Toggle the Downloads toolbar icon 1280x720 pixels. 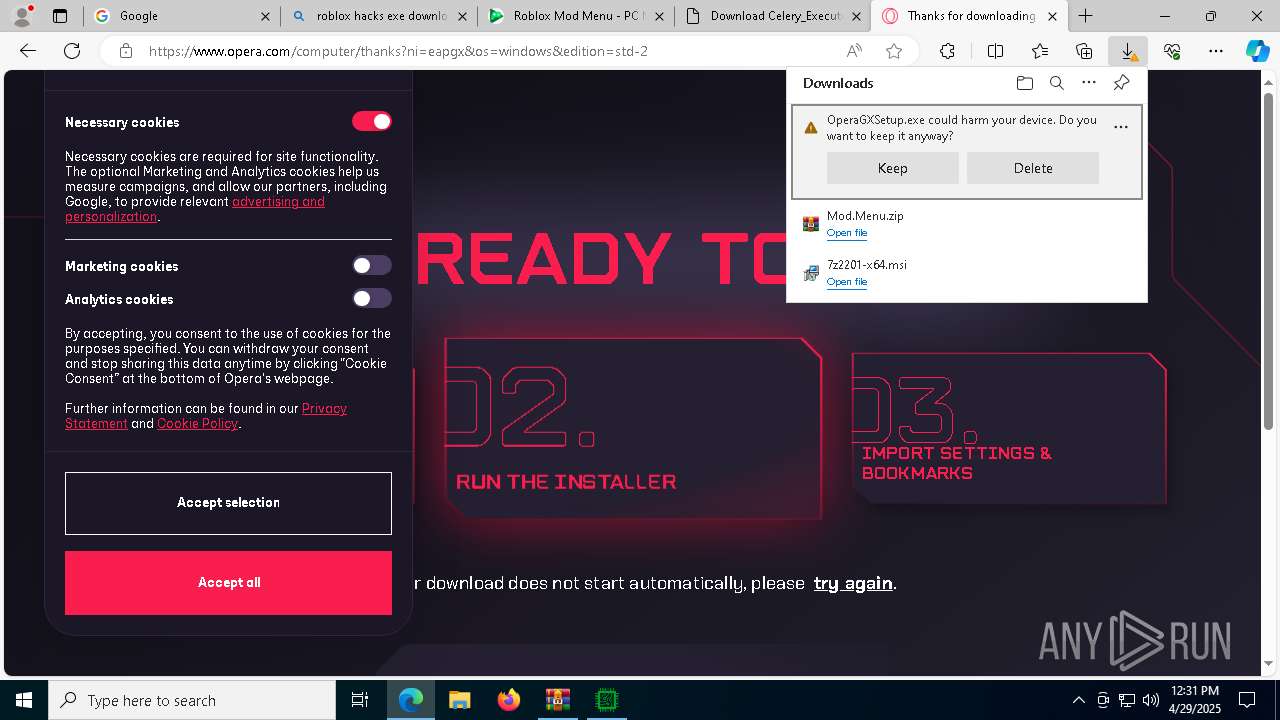[x=1128, y=51]
